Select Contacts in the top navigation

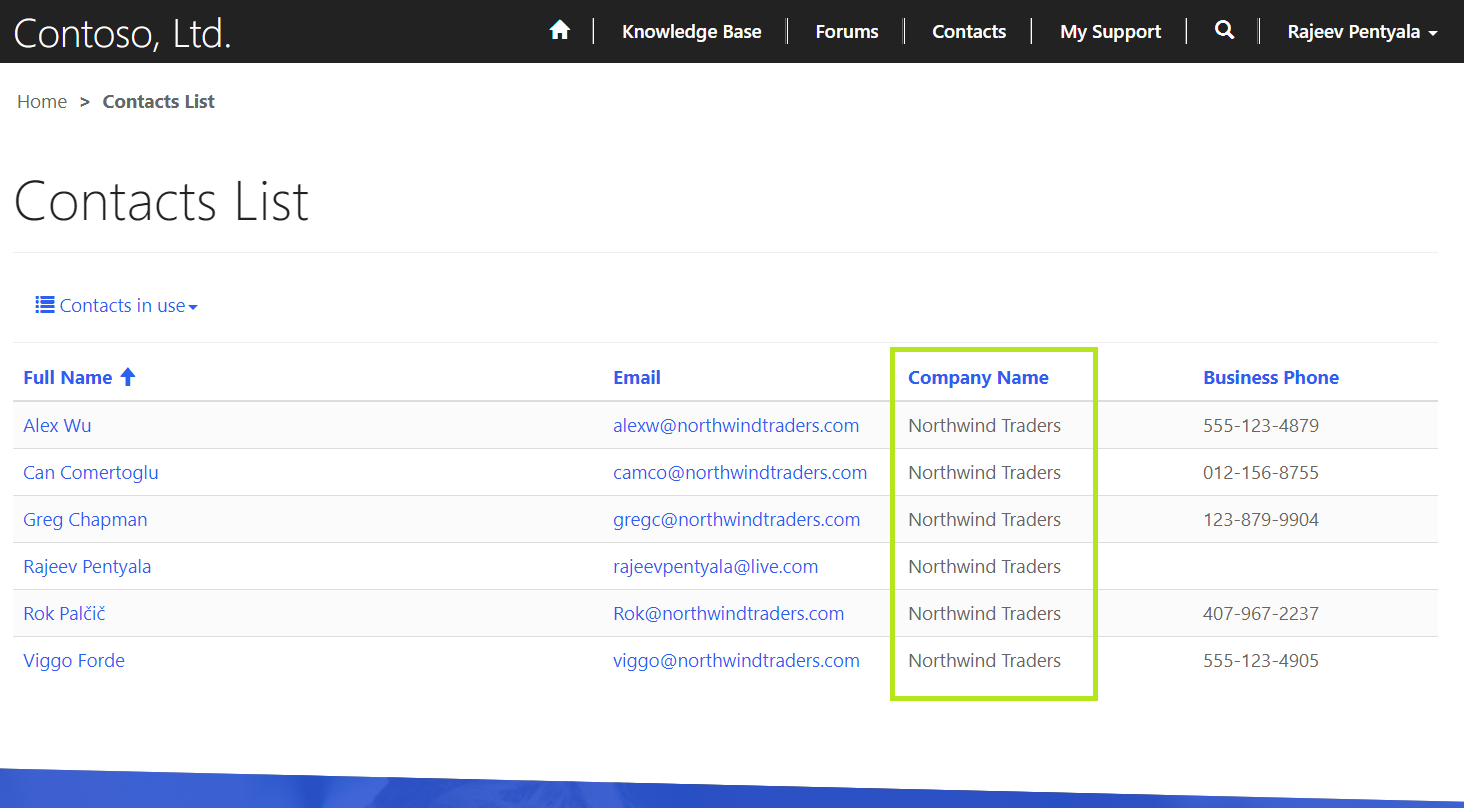click(x=968, y=31)
